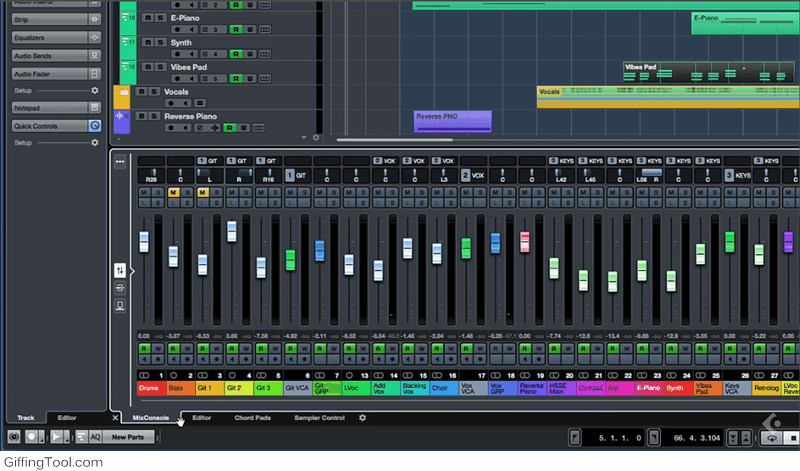The width and height of the screenshot is (800, 471).
Task: Open the Sampler Control tab
Action: (x=319, y=417)
